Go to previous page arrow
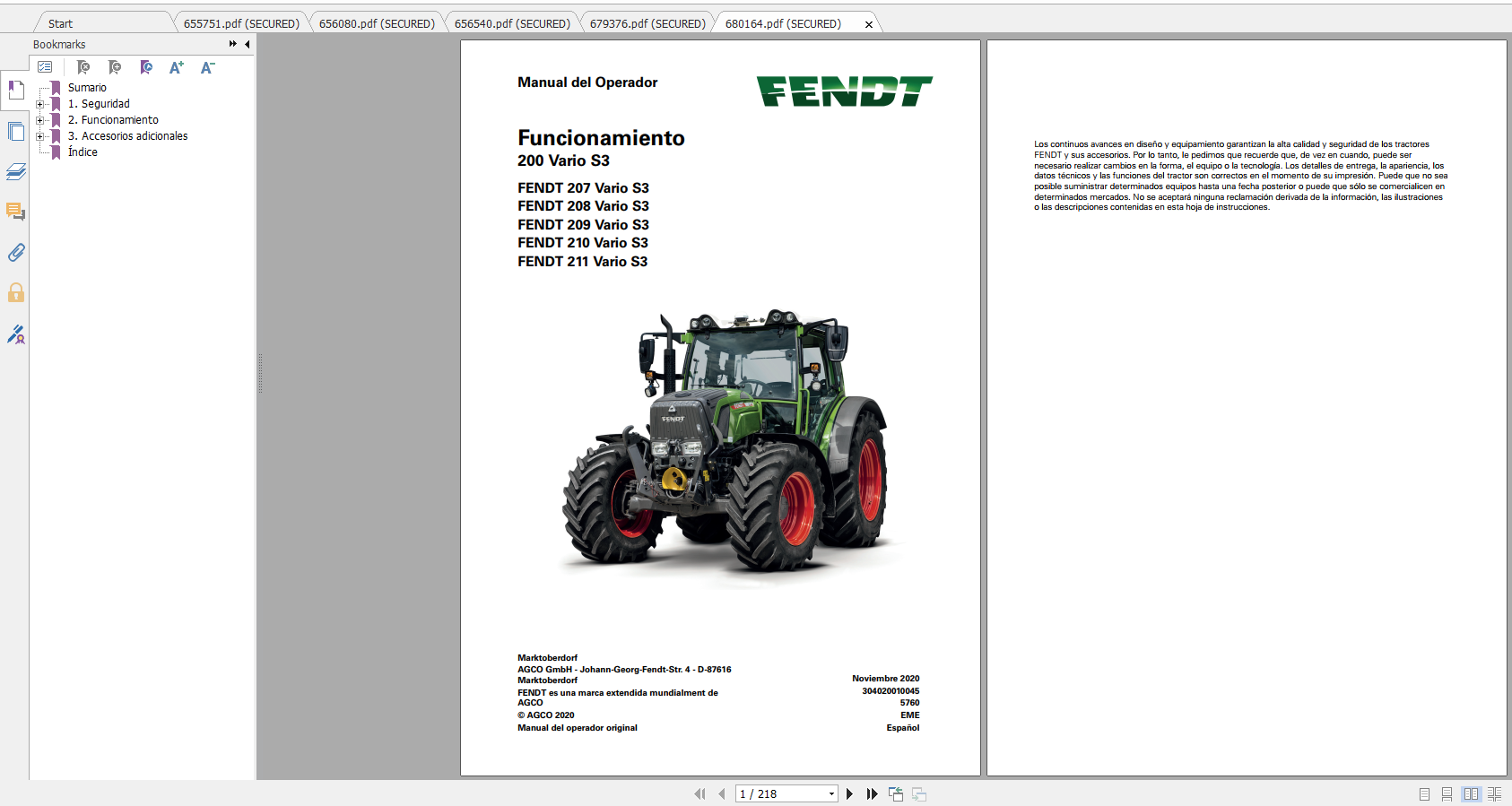 pyautogui.click(x=722, y=793)
